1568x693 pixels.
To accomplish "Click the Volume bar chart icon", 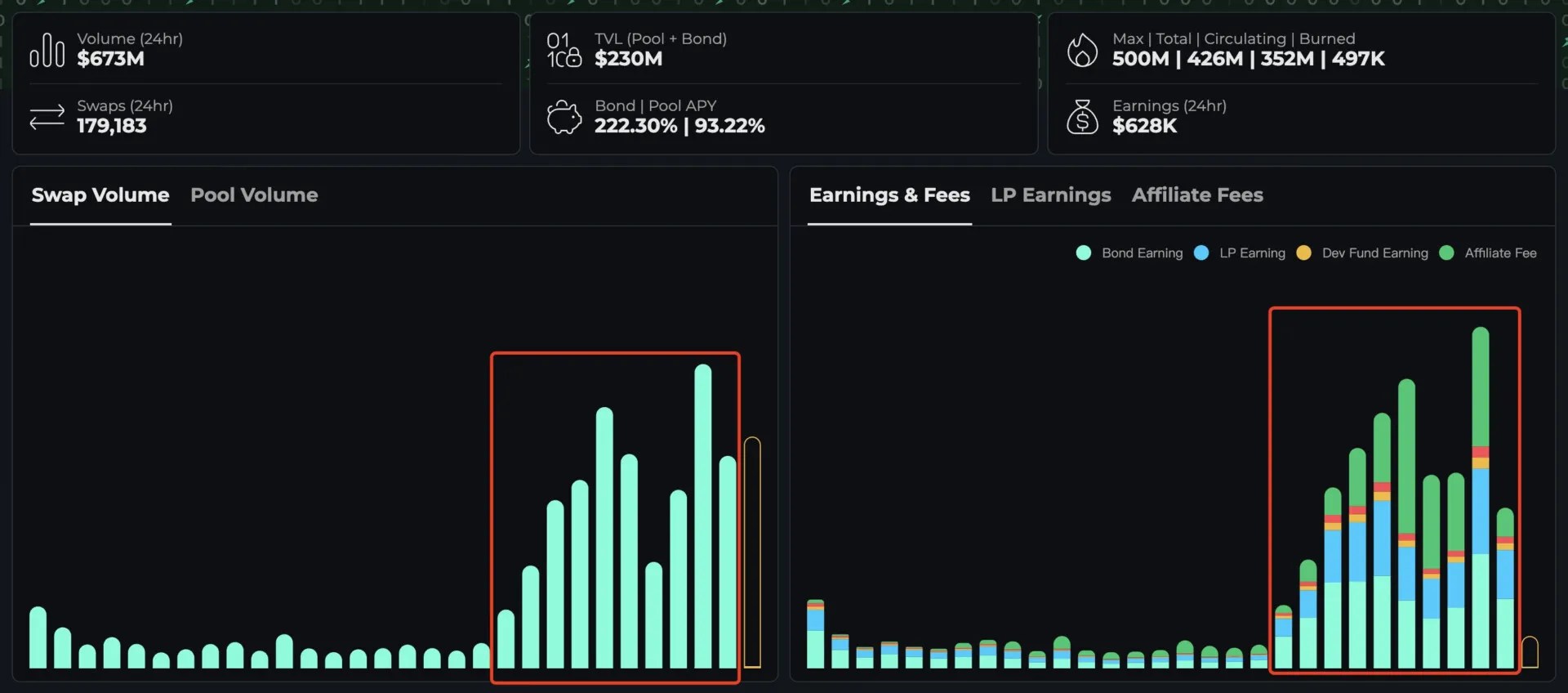I will (x=47, y=50).
